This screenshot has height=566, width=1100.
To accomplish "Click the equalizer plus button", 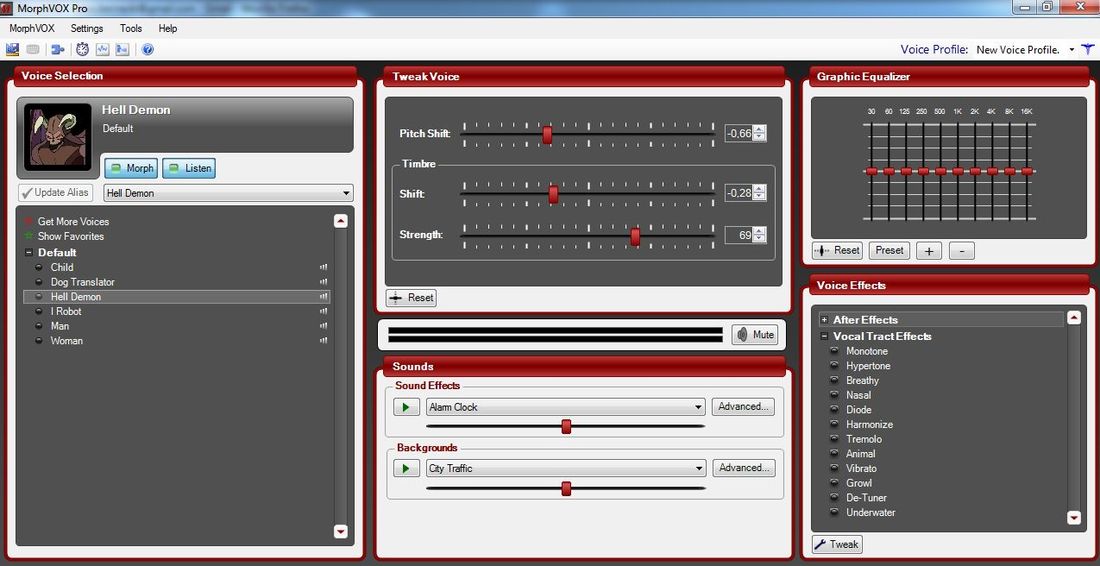I will [929, 251].
